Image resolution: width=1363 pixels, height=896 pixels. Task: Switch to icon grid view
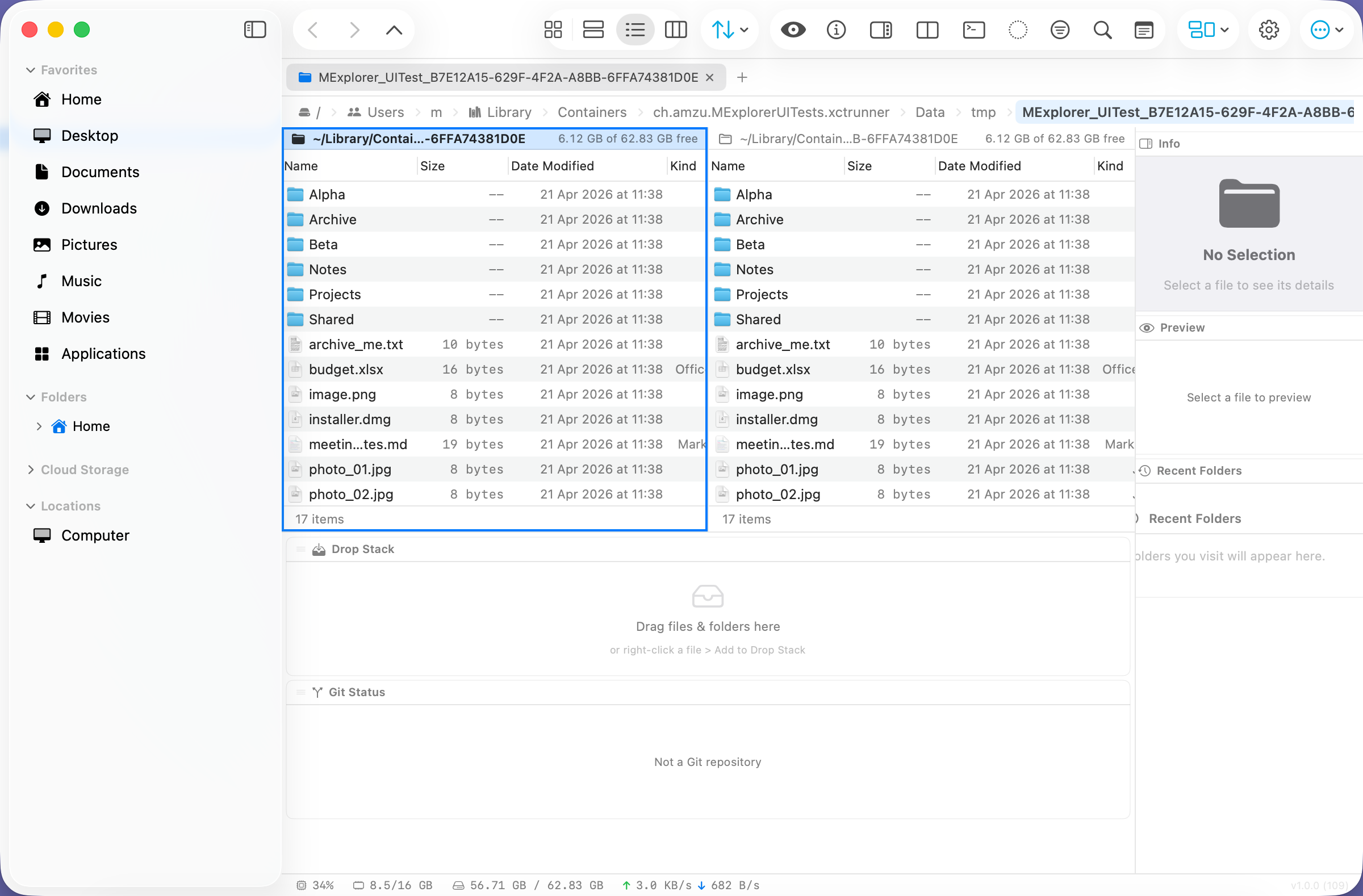pos(553,29)
